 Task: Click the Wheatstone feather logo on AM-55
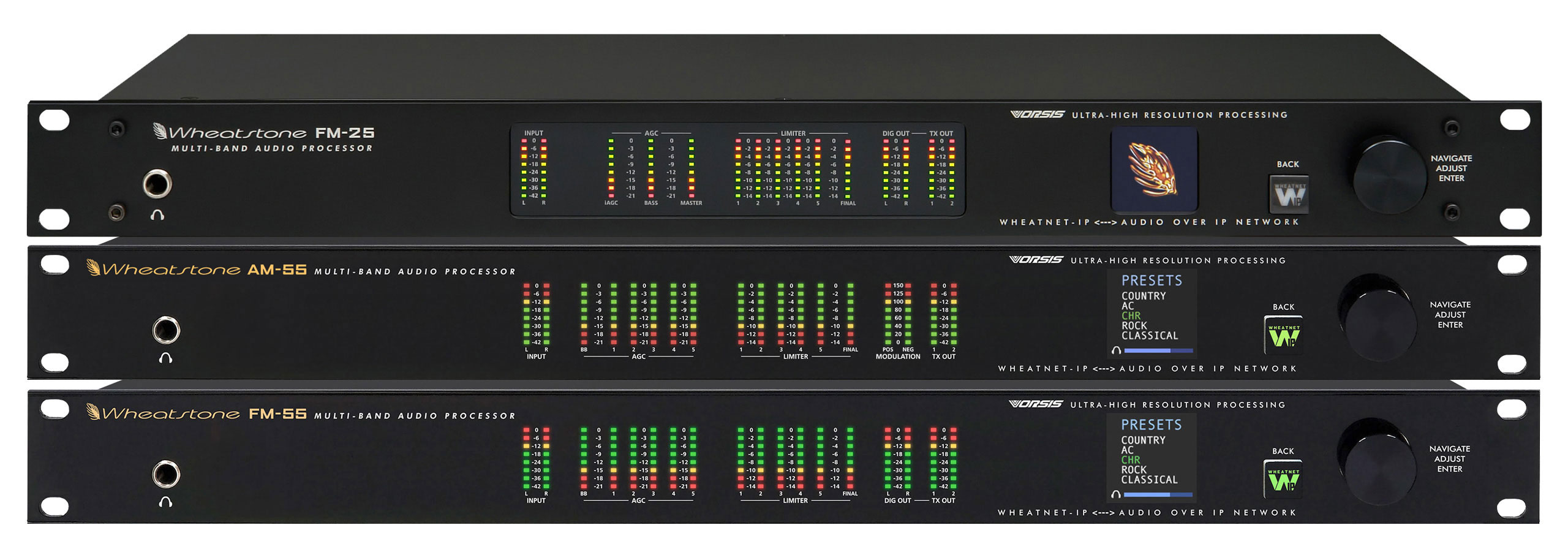pyautogui.click(x=94, y=268)
